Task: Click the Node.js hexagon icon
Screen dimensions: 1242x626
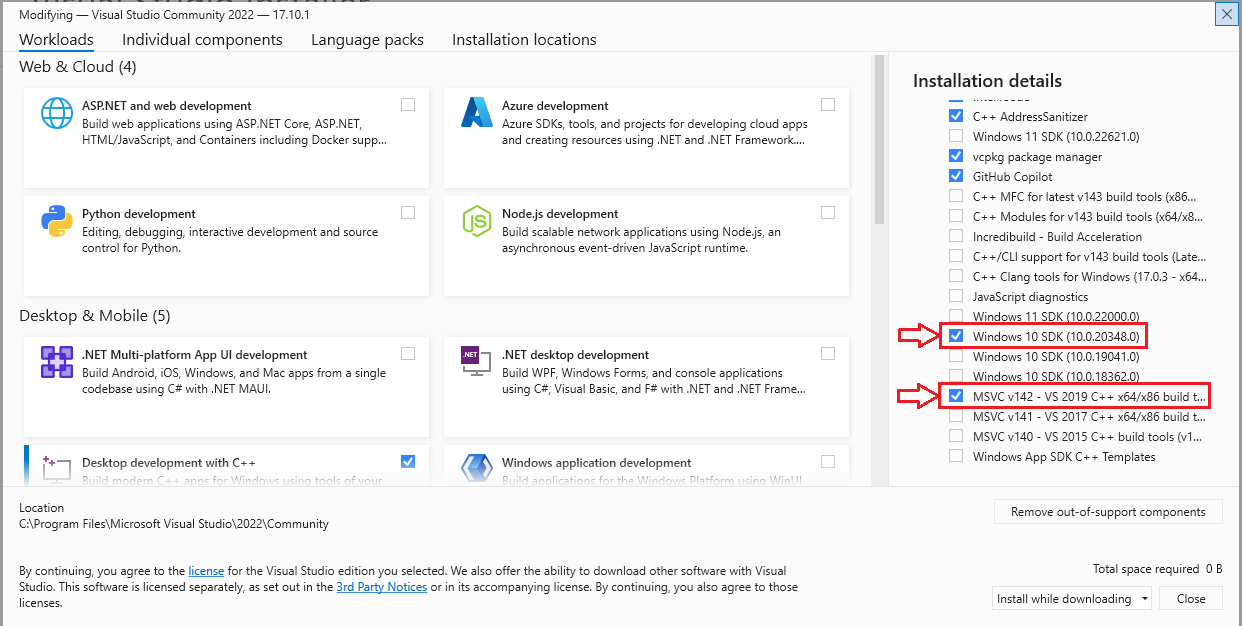Action: (477, 220)
